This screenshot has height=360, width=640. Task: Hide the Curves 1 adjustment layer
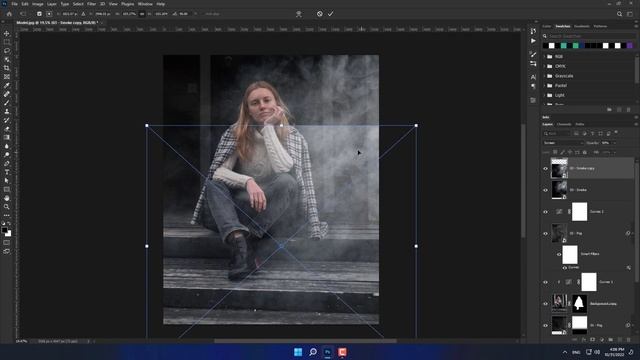click(x=545, y=282)
